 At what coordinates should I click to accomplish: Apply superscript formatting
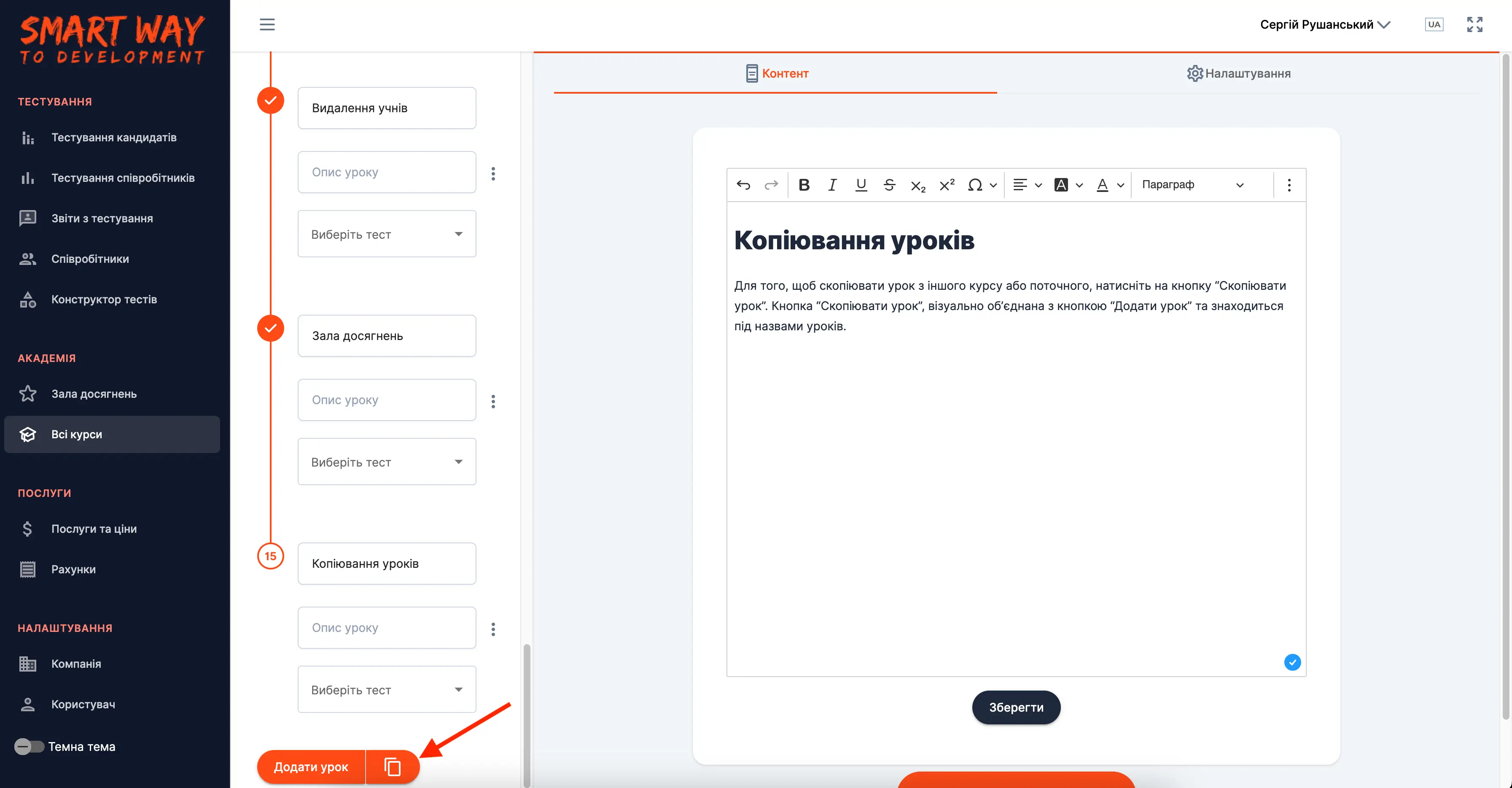coord(947,185)
